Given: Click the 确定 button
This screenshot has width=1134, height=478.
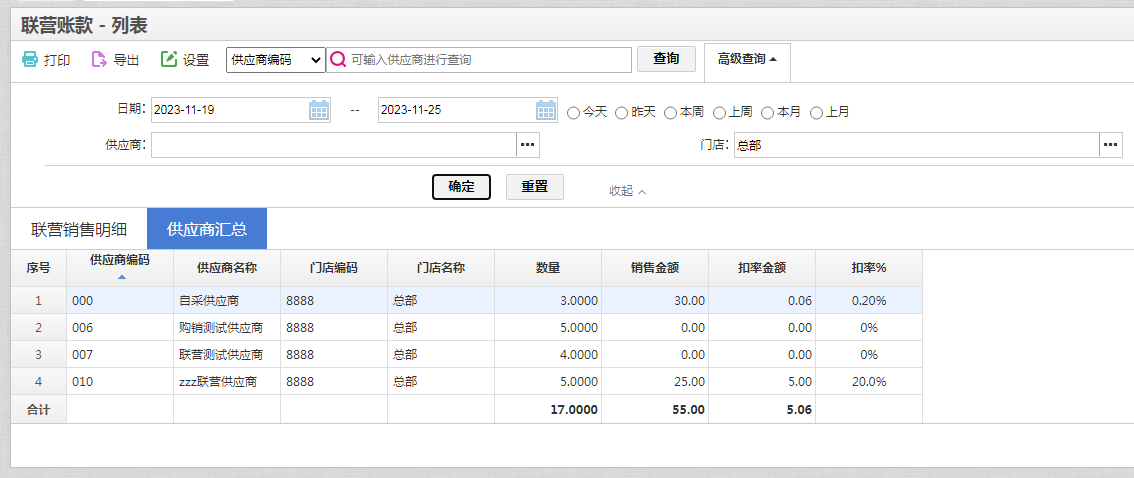Looking at the screenshot, I should click(461, 187).
